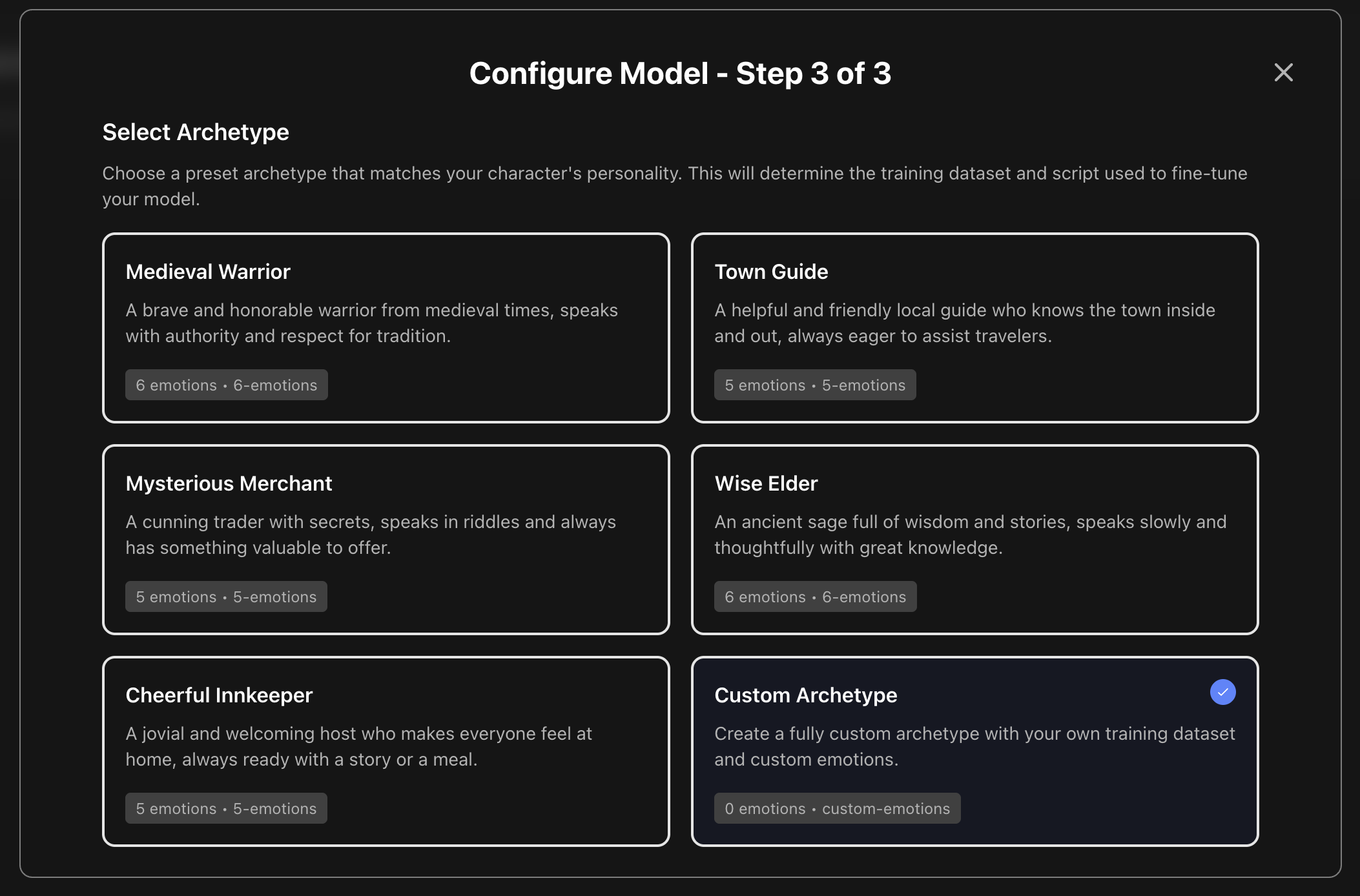Image resolution: width=1360 pixels, height=896 pixels.
Task: Click the emotions badge on Cheerful Innkeeper
Action: point(226,808)
